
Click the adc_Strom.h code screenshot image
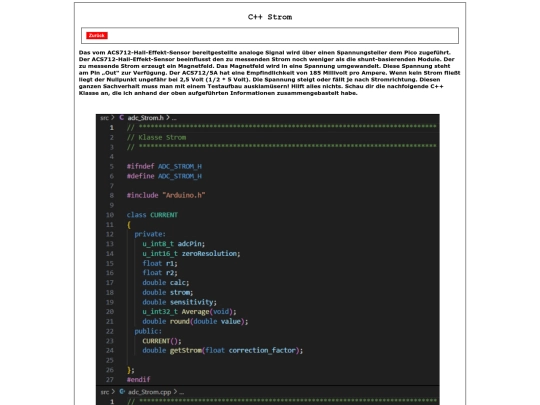click(x=268, y=249)
